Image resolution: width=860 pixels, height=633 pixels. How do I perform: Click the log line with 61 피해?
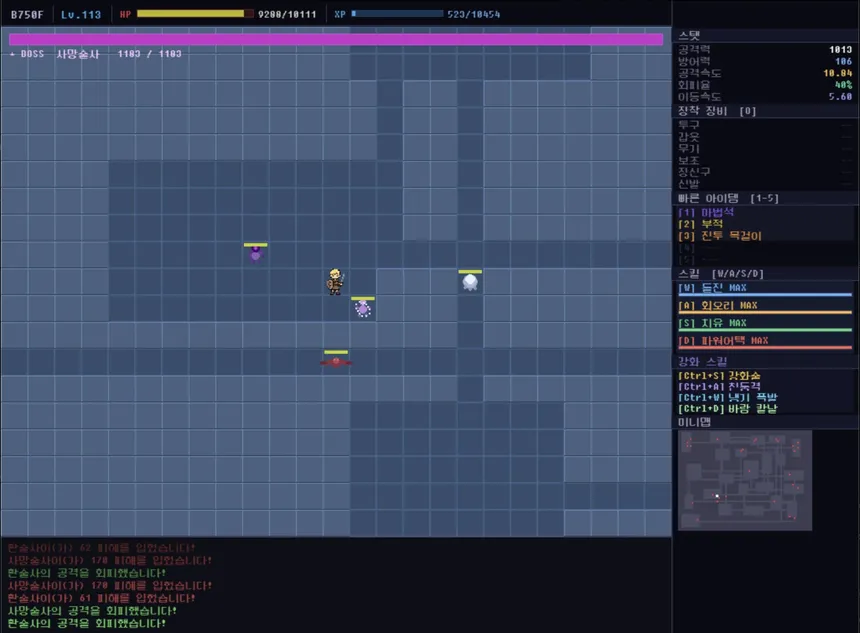tap(101, 598)
